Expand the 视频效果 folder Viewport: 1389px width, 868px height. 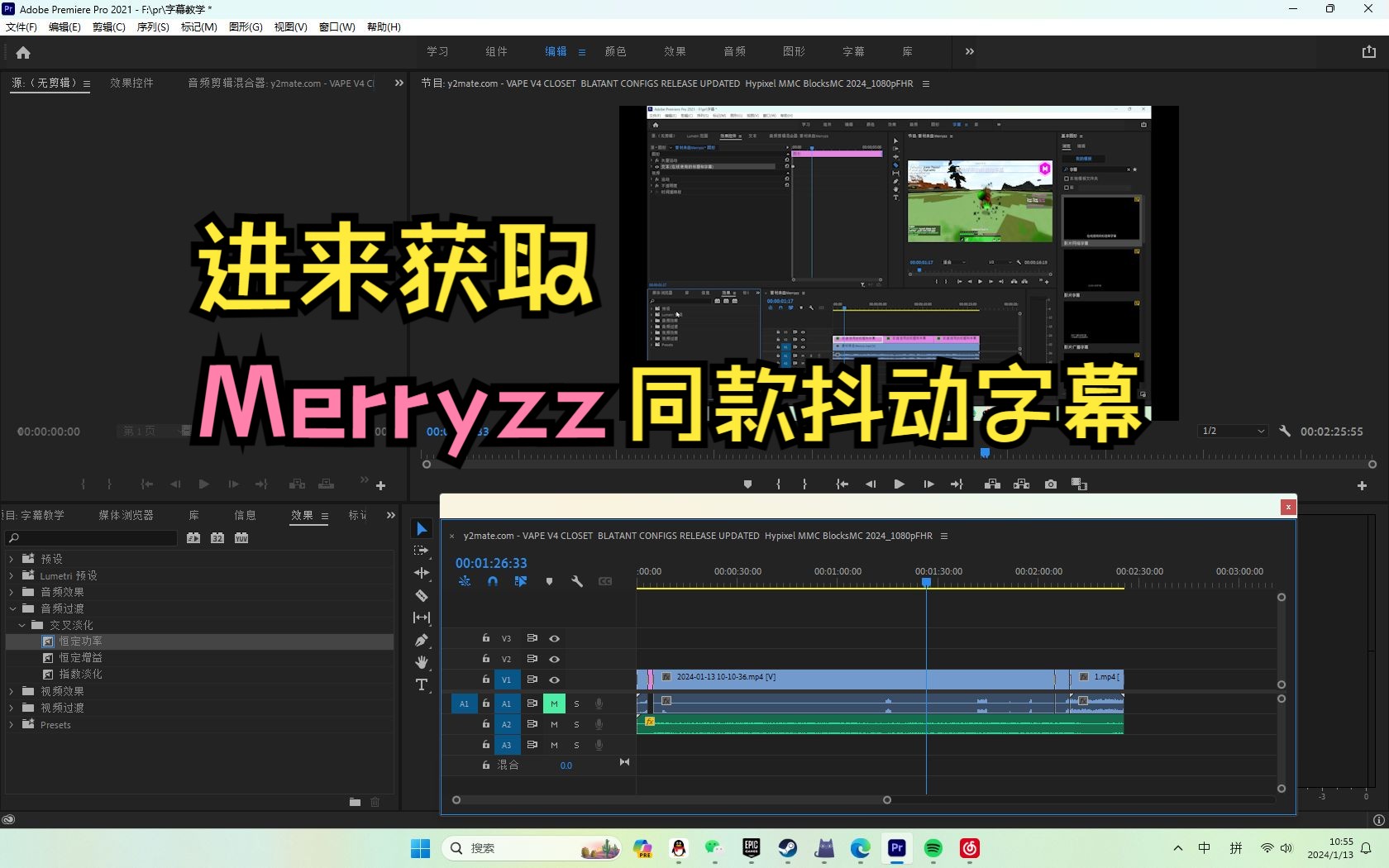pyautogui.click(x=12, y=691)
